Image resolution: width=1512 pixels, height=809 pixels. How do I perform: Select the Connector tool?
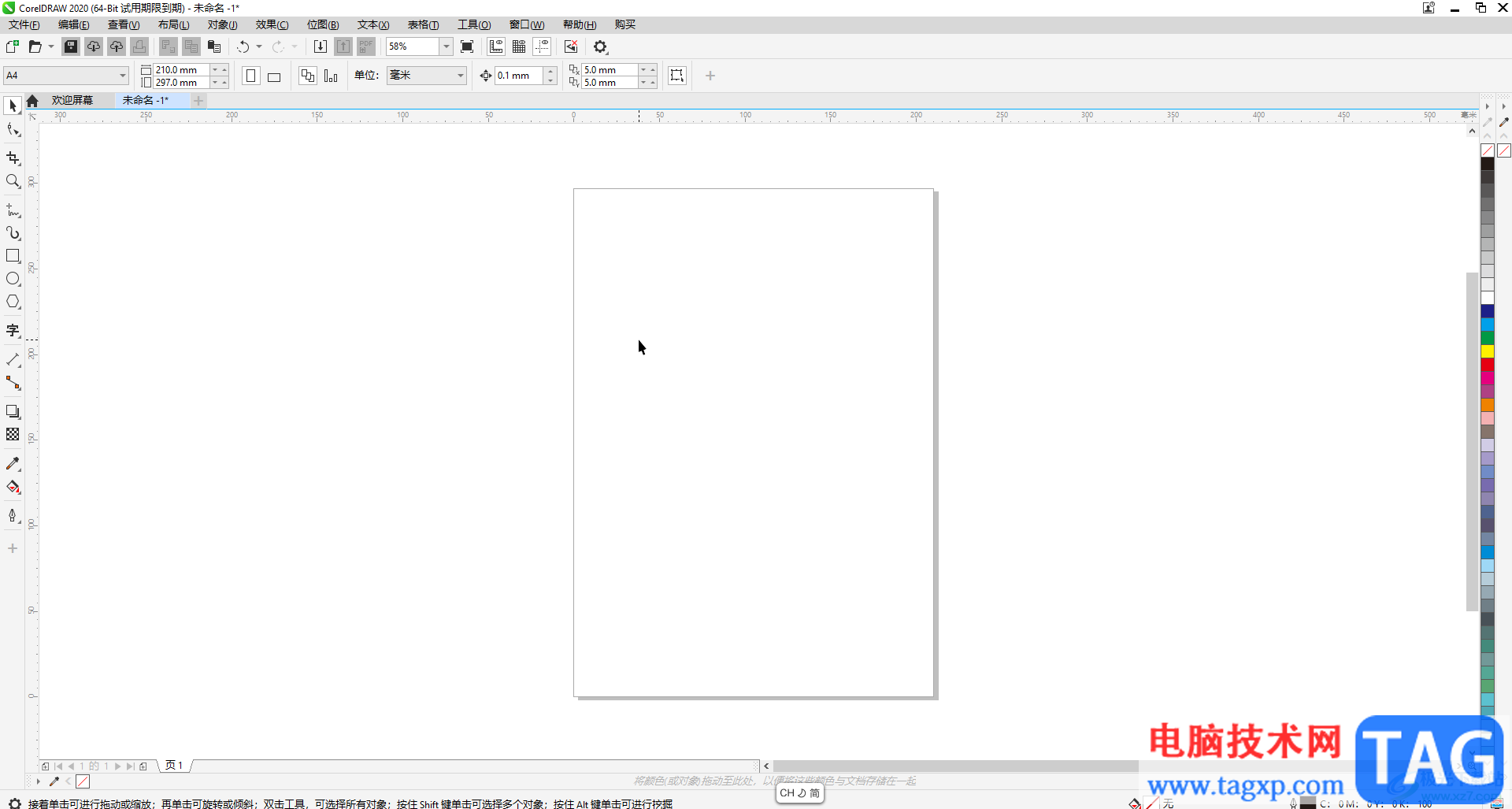(x=13, y=383)
